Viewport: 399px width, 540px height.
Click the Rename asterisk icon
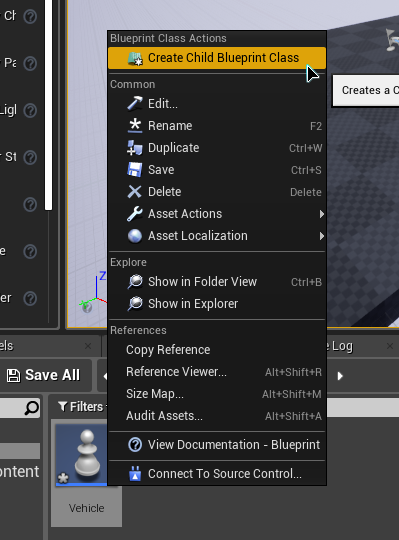tap(135, 126)
